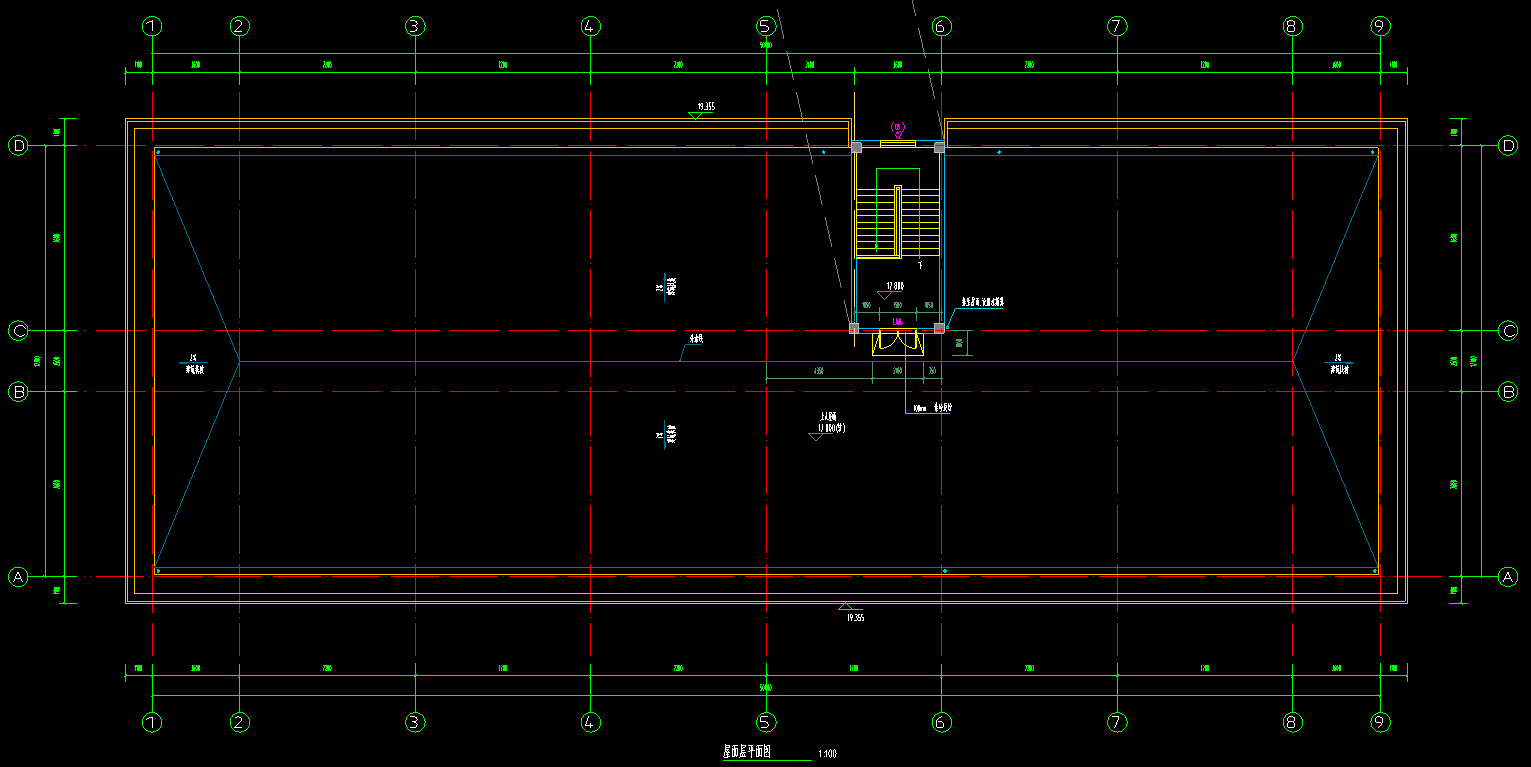The image size is (1531, 767).
Task: Select the right-side axis bubble labeled B
Action: [x=1508, y=392]
